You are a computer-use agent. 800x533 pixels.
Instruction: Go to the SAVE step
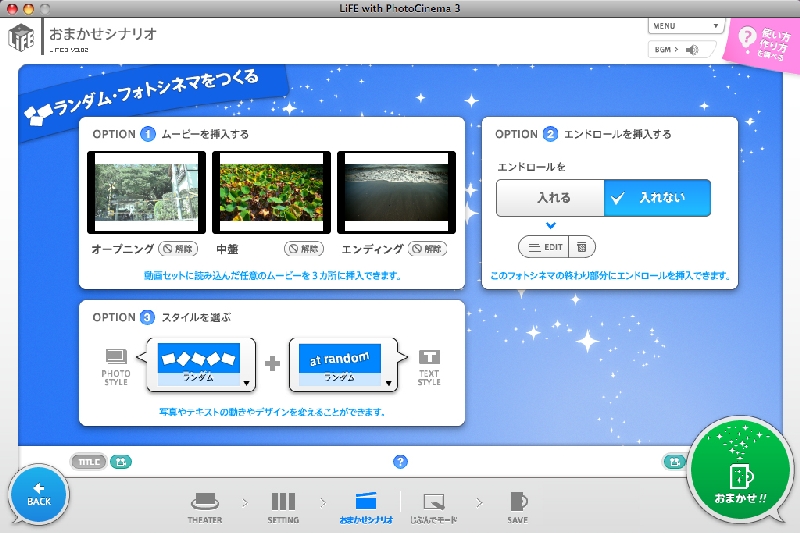517,507
